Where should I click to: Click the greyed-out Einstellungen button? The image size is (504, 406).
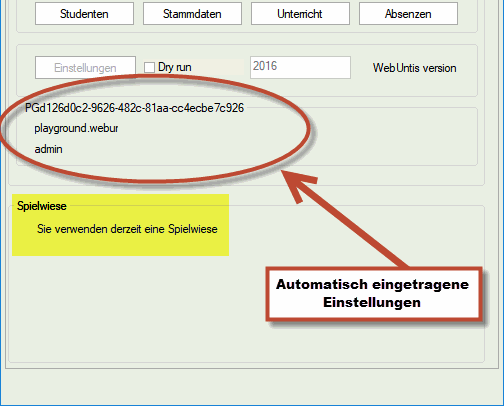pyautogui.click(x=85, y=68)
